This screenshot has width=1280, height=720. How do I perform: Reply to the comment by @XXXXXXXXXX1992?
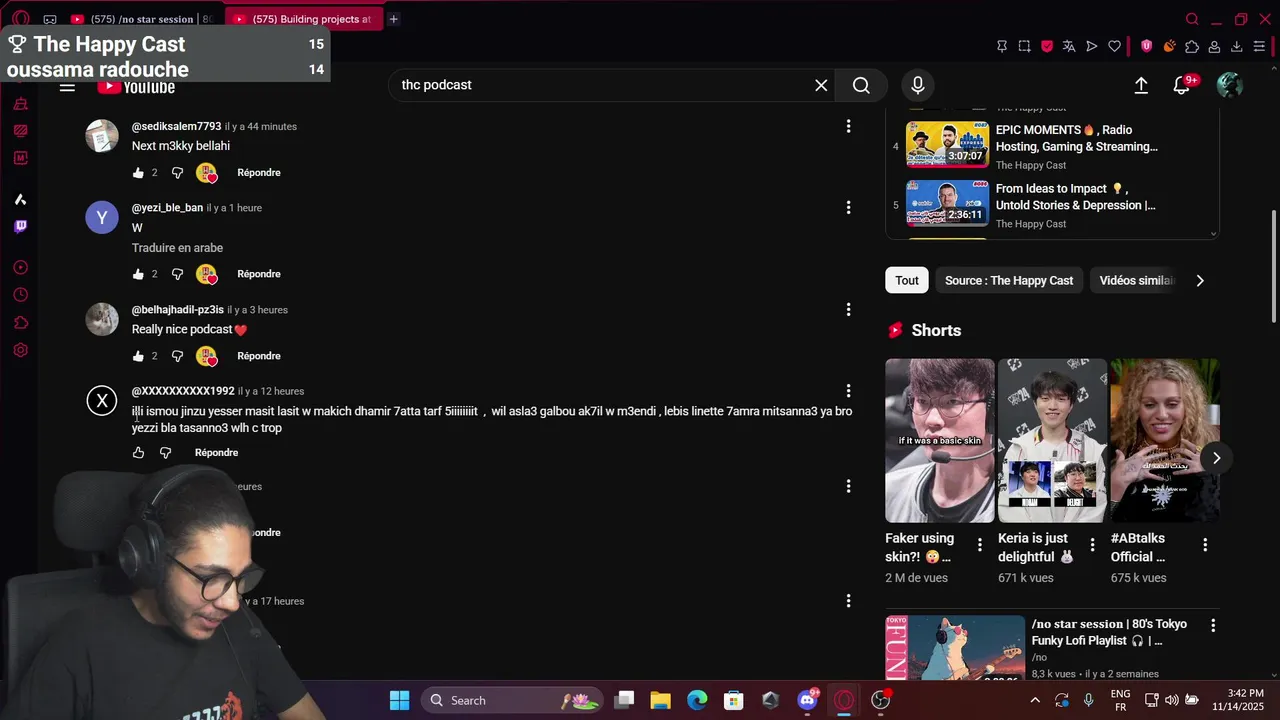[217, 453]
